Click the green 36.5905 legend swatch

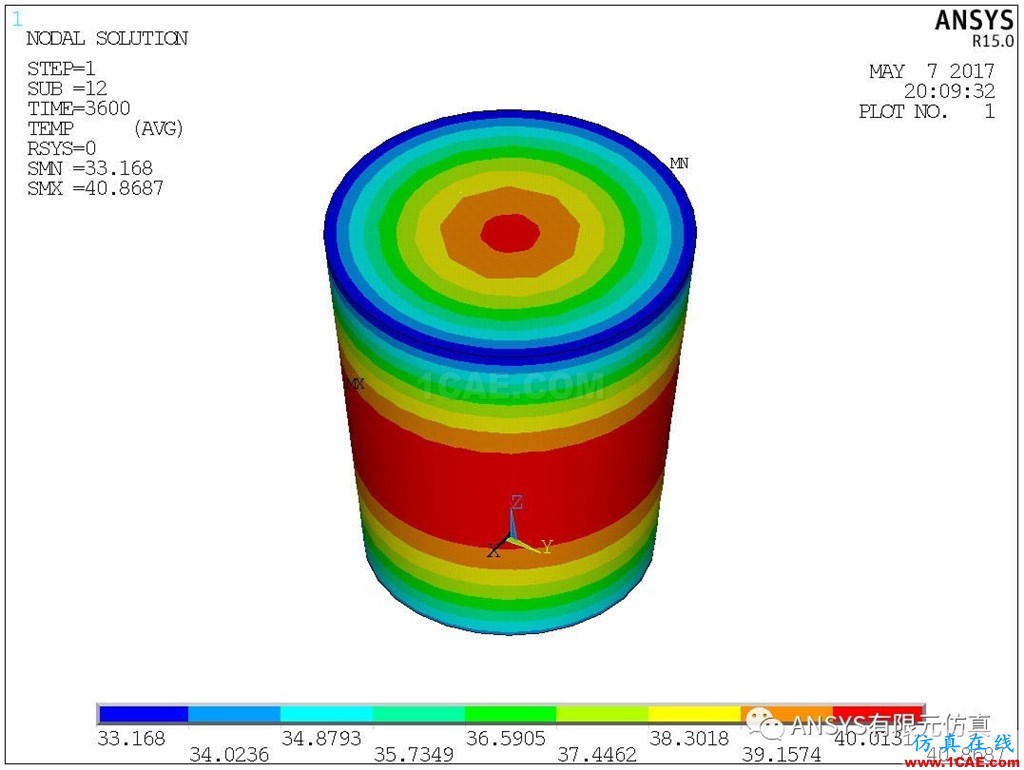[x=510, y=713]
